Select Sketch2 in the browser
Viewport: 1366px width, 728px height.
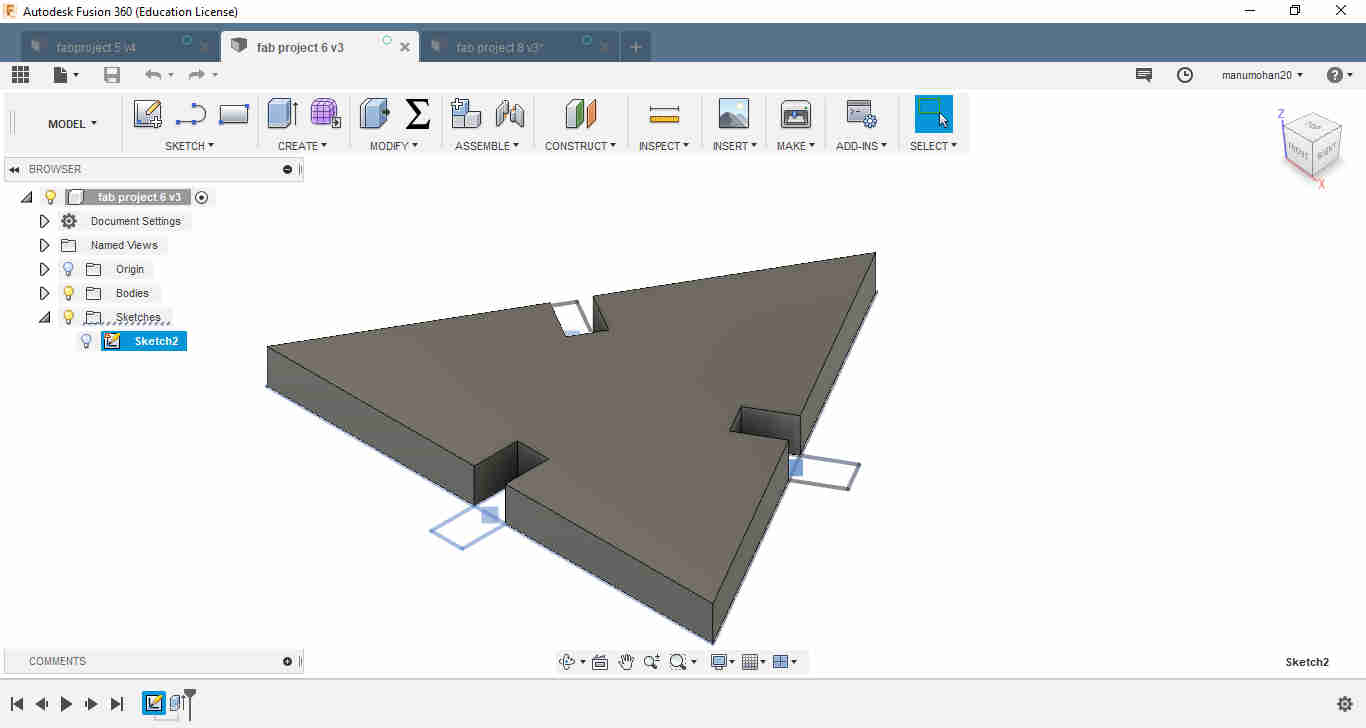click(x=144, y=341)
